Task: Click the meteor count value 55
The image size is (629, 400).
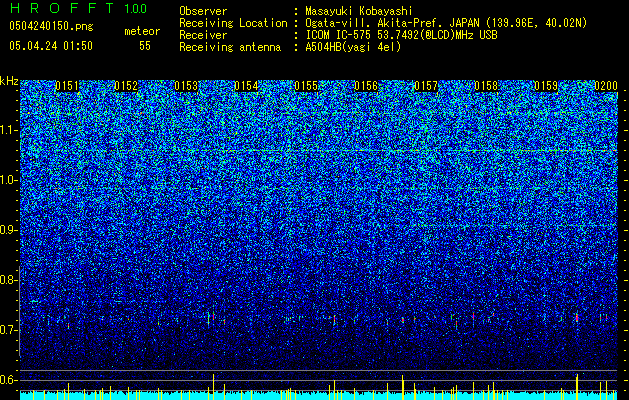Action: tap(145, 46)
